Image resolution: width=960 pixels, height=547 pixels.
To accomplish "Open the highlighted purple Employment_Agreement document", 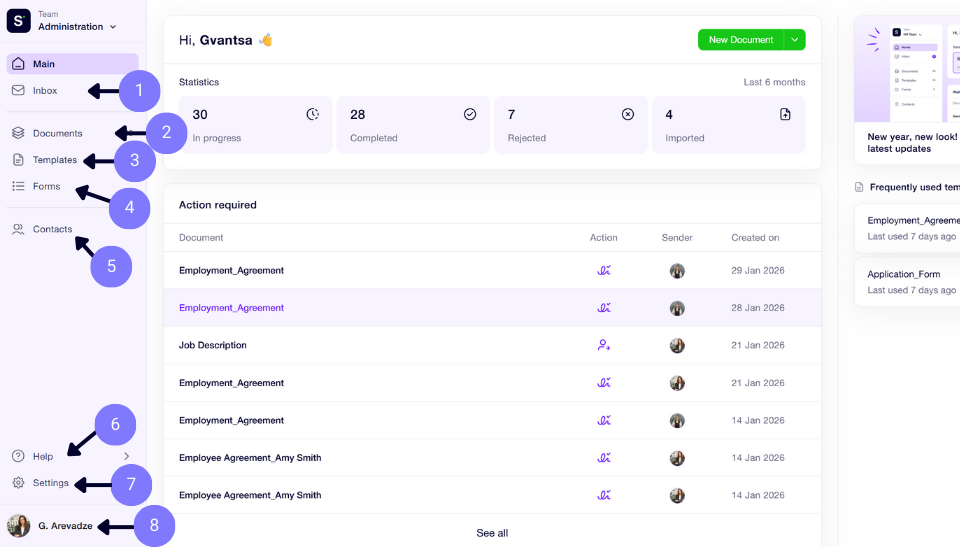I will 231,308.
